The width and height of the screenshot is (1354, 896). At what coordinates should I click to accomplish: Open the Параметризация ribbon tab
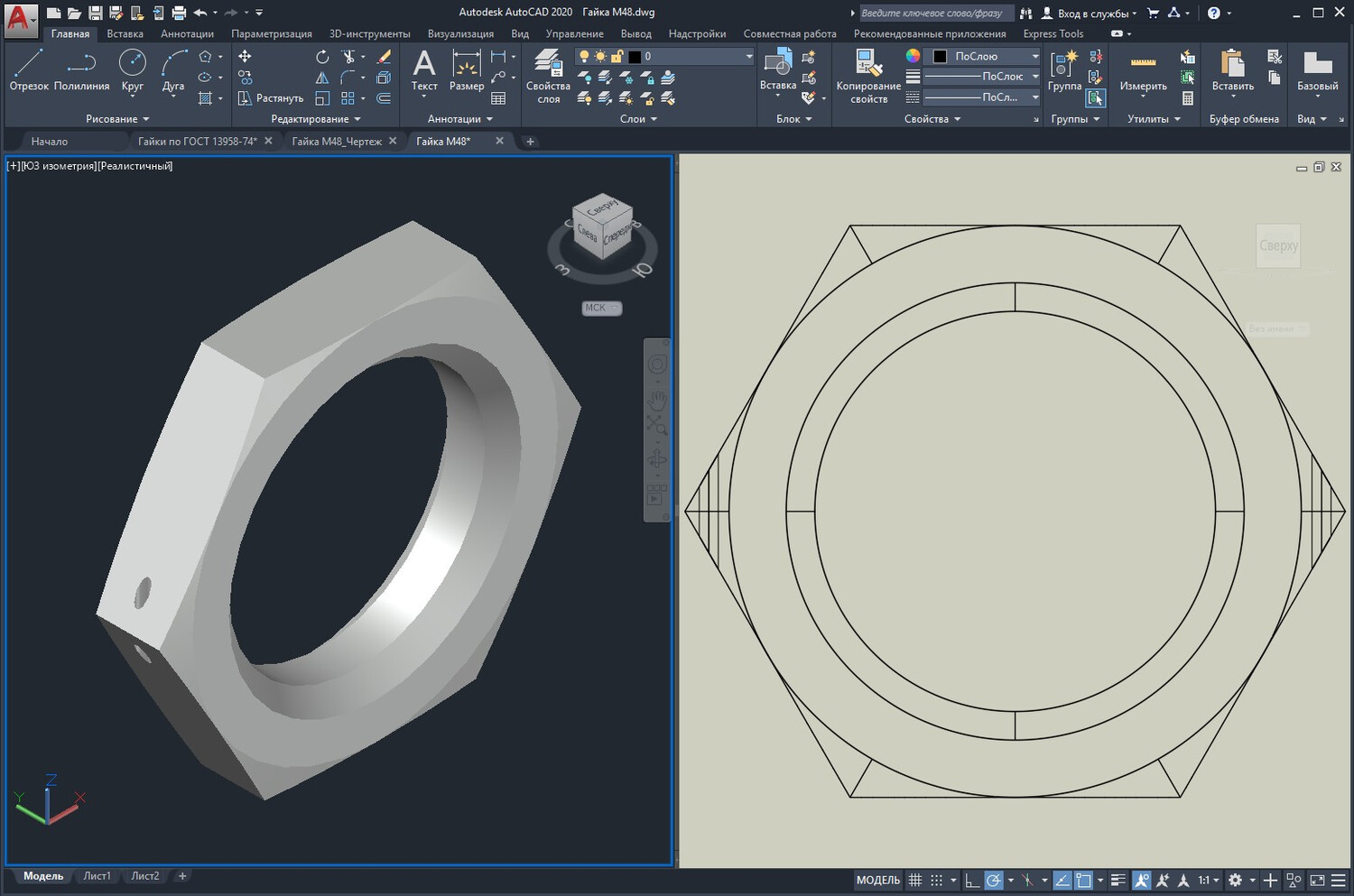click(272, 34)
